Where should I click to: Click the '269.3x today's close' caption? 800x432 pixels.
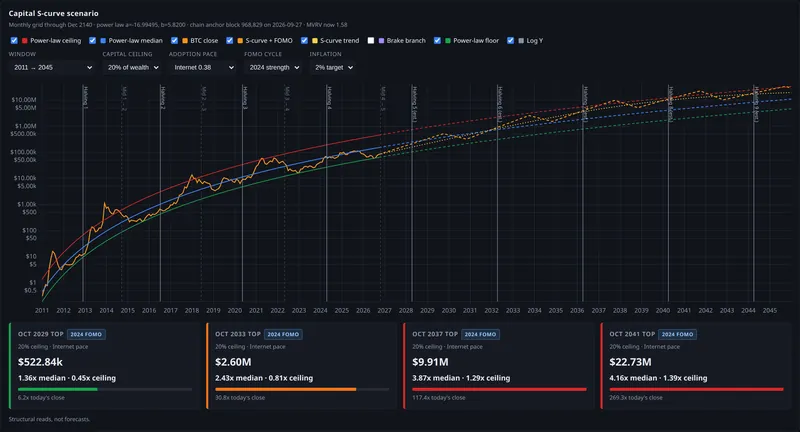coord(636,398)
